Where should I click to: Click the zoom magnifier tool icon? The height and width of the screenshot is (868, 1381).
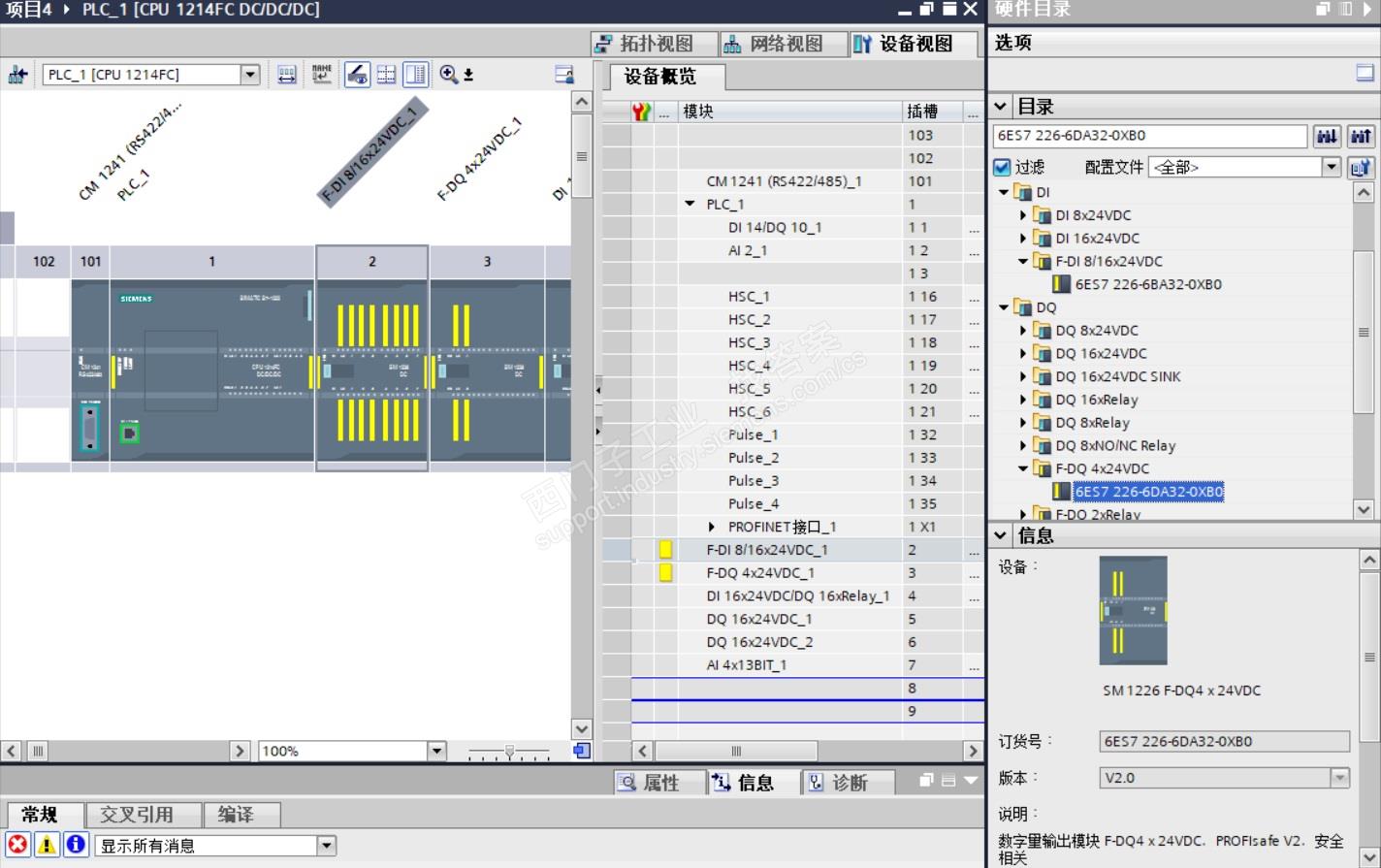point(448,75)
